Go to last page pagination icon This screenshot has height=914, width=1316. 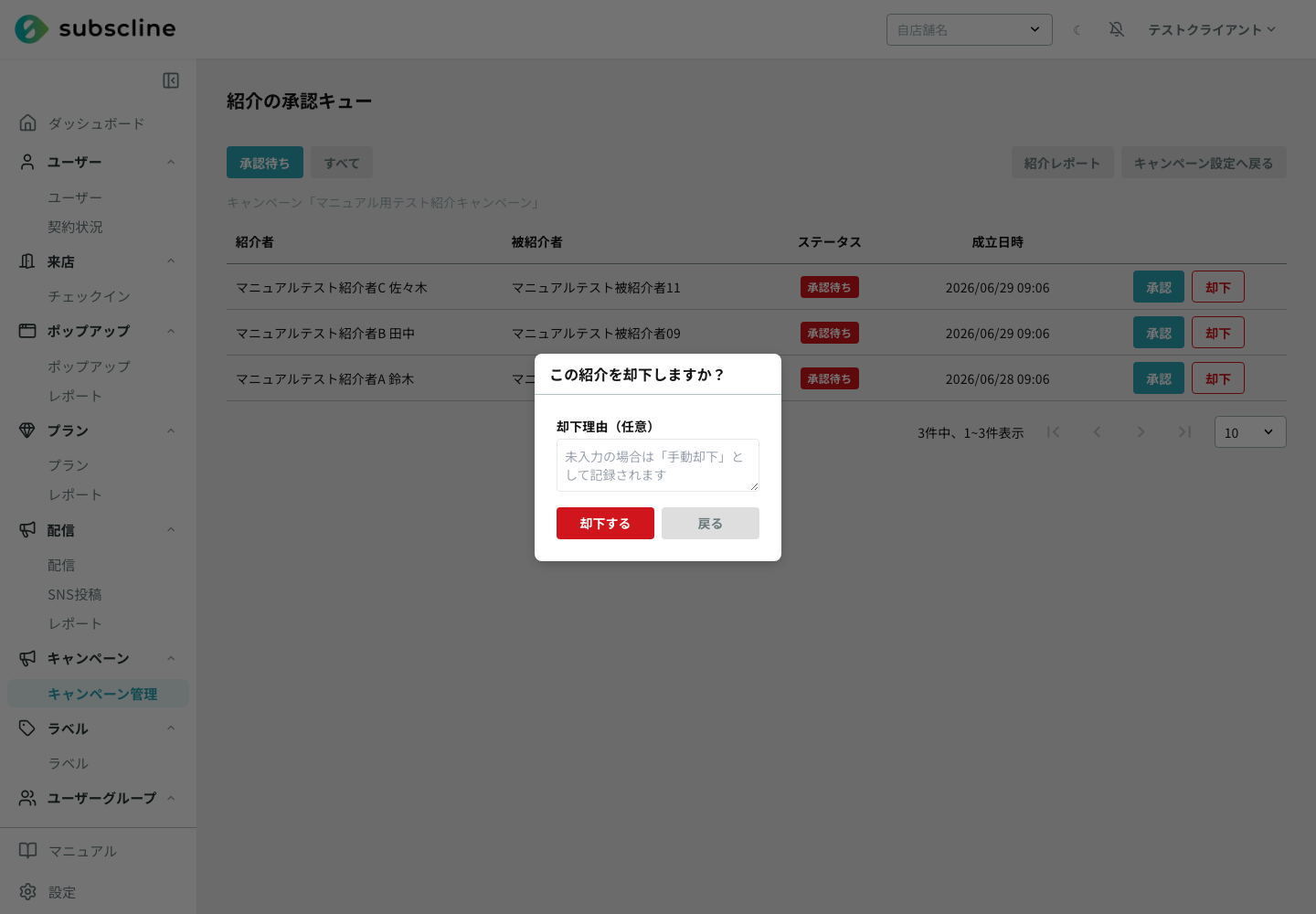(x=1184, y=431)
